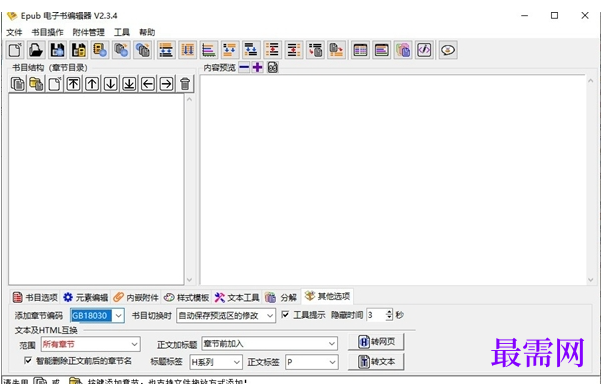Switch to the 元素编辑 tab
This screenshot has width=603, height=384.
(86, 297)
